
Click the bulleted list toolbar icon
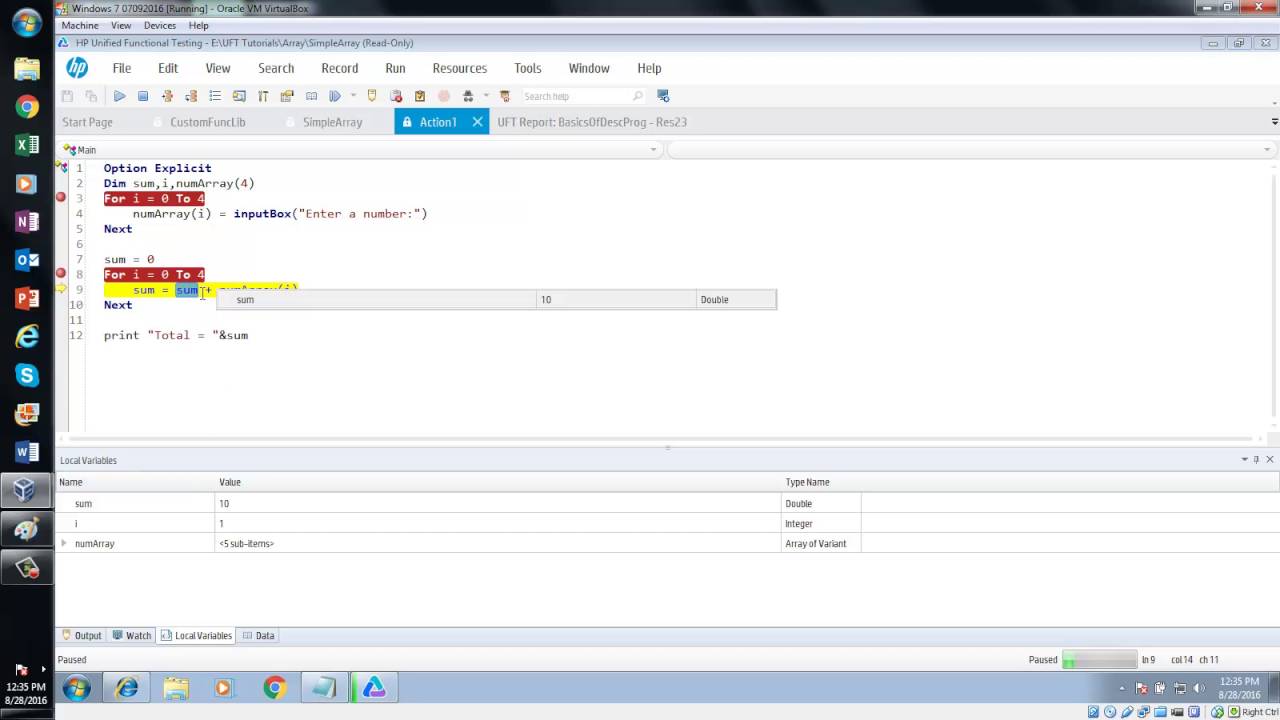215,96
